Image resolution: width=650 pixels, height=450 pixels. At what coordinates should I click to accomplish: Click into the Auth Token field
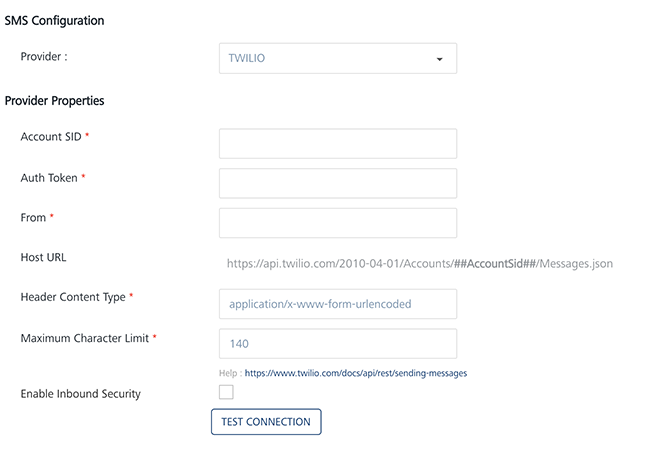click(x=337, y=183)
